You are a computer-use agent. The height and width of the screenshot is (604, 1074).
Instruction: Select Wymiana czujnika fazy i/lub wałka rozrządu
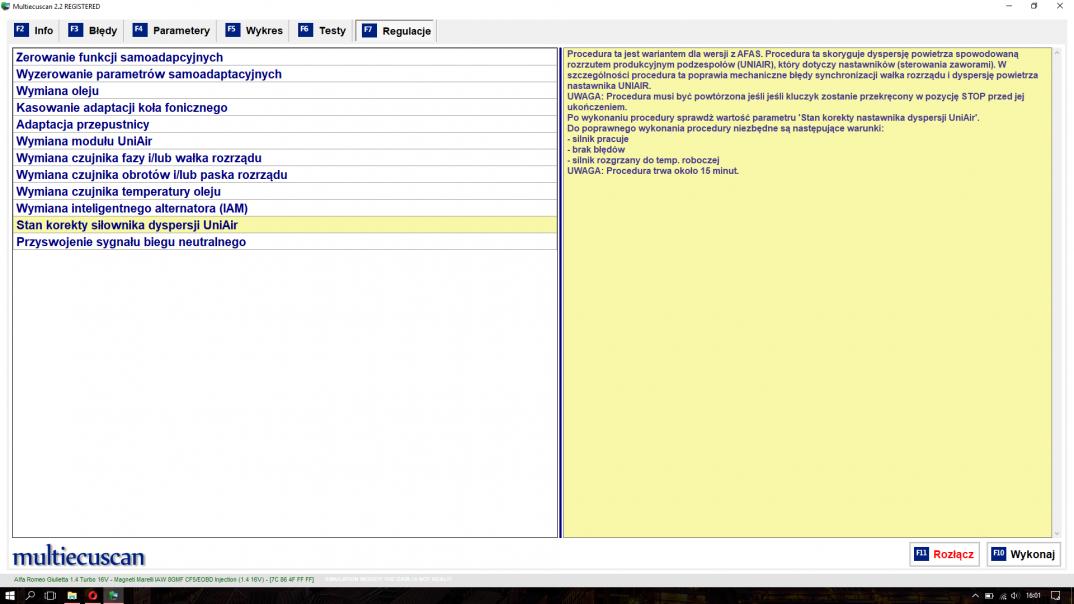[285, 158]
